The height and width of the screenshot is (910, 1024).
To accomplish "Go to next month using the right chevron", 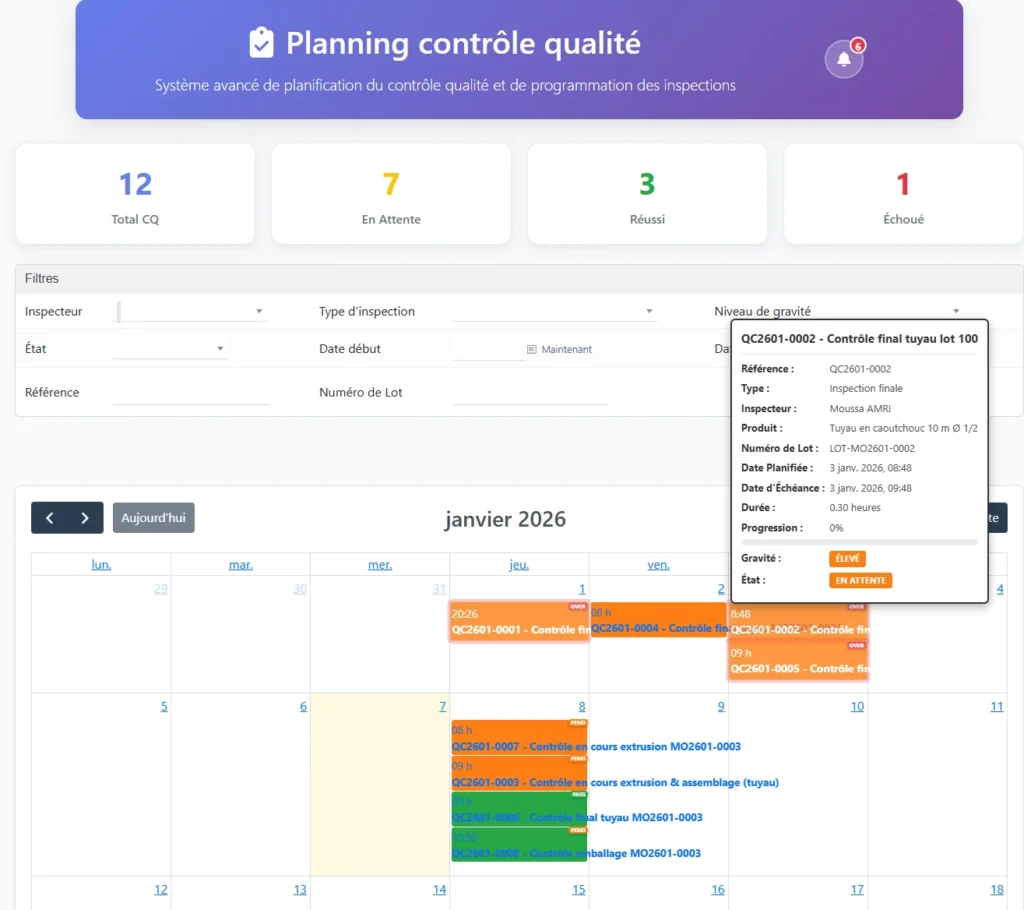I will pos(85,518).
